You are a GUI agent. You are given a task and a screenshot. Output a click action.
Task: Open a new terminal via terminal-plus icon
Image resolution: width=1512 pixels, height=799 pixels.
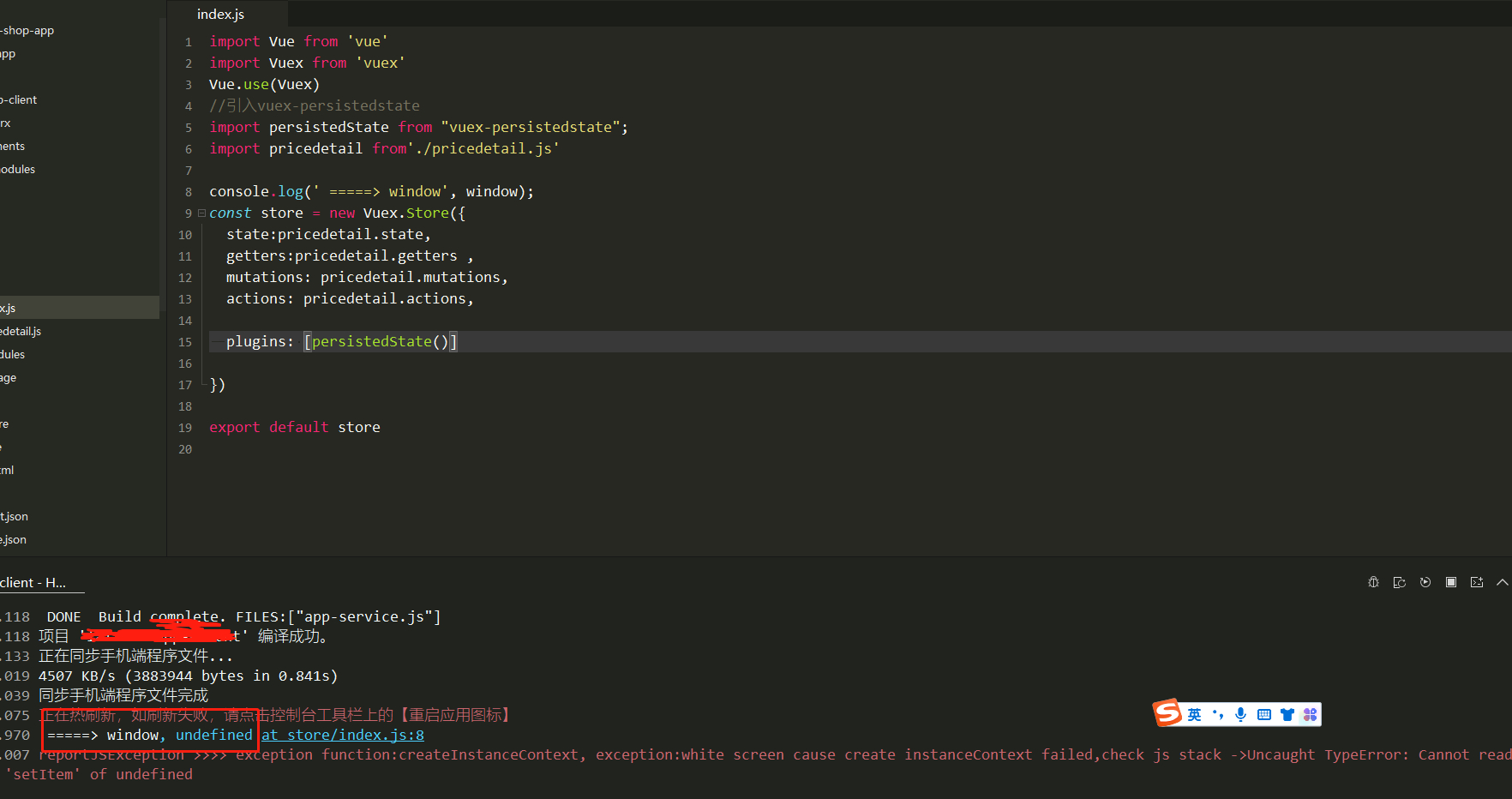[1477, 582]
